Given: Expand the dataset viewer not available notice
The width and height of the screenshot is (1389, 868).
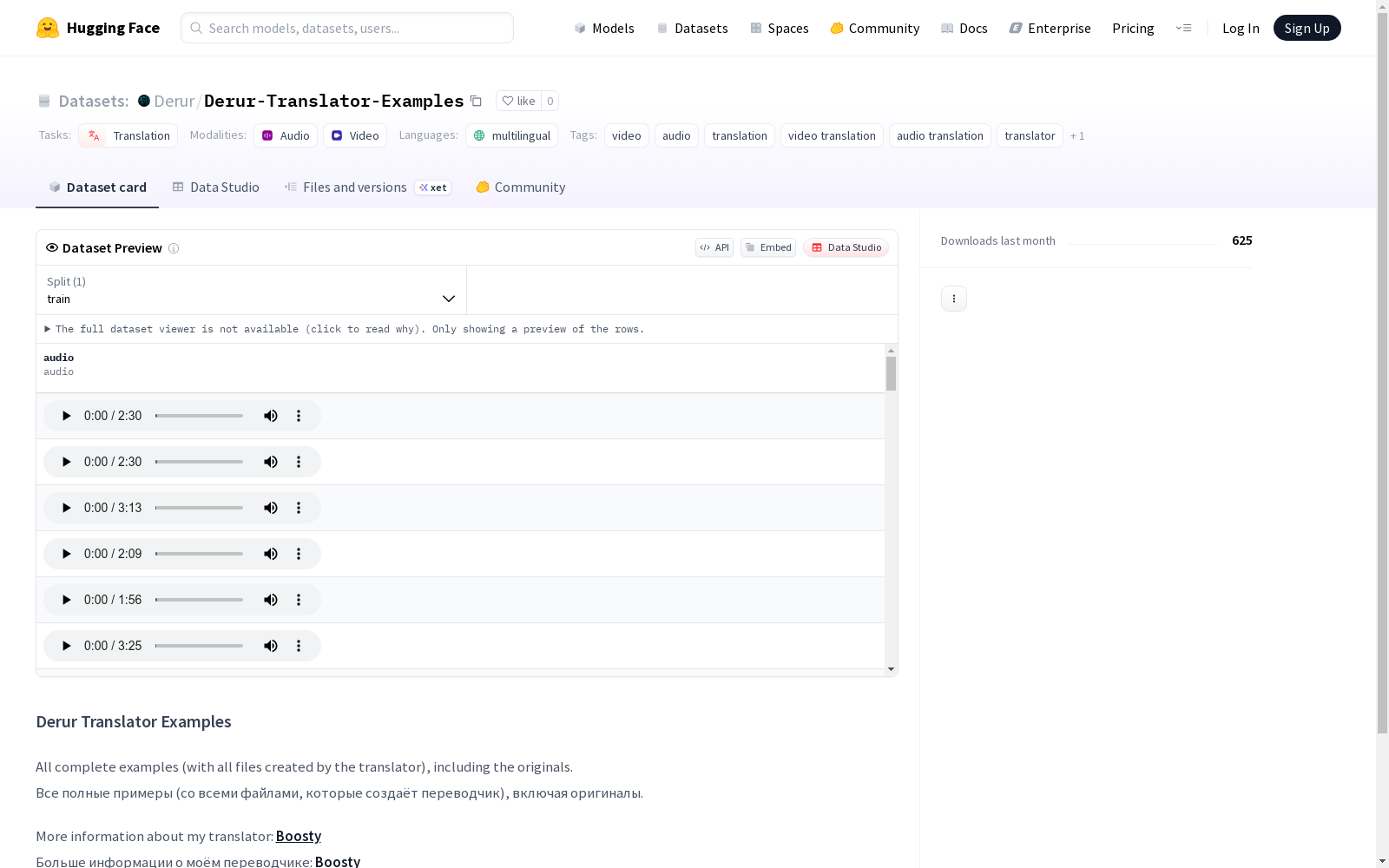Looking at the screenshot, I should [x=345, y=329].
